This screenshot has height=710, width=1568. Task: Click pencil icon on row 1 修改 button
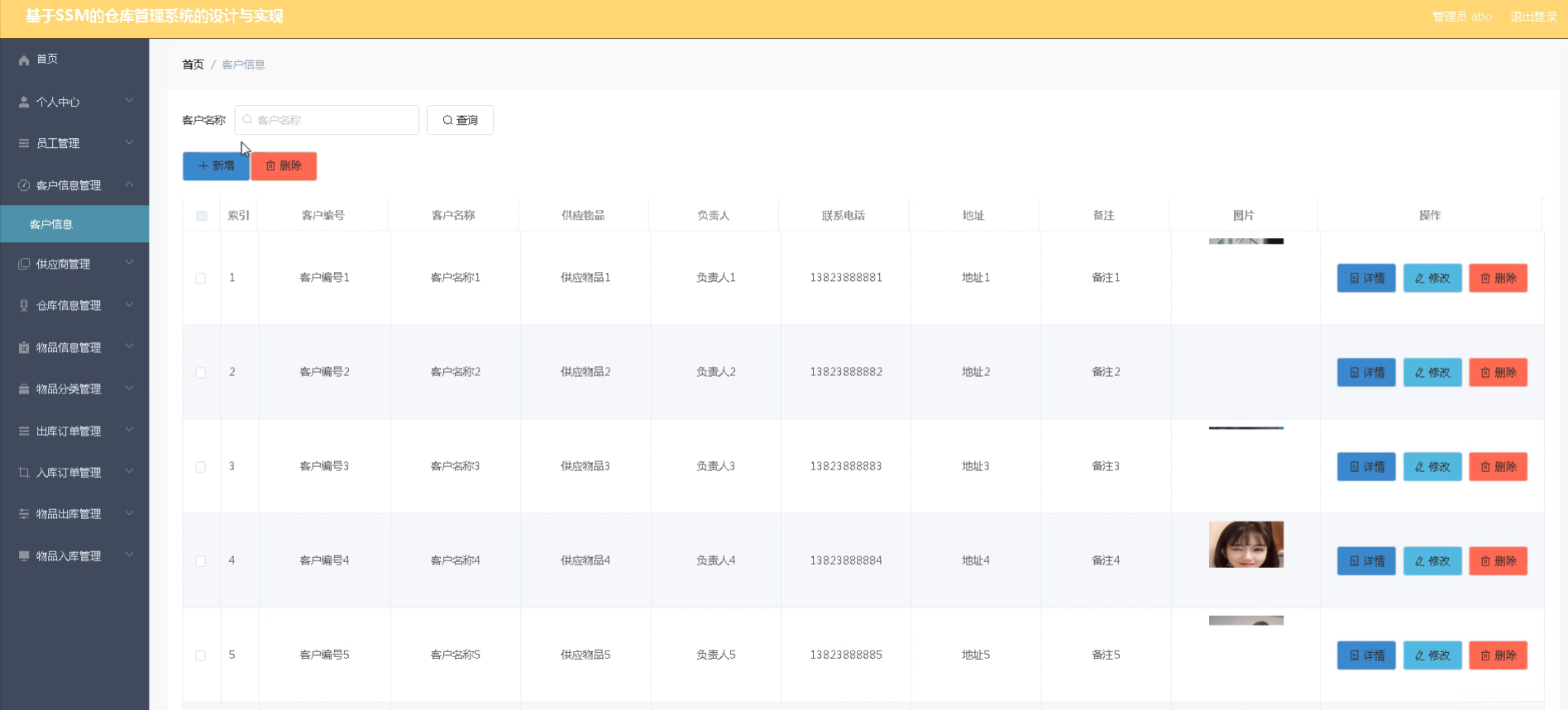[x=1420, y=278]
